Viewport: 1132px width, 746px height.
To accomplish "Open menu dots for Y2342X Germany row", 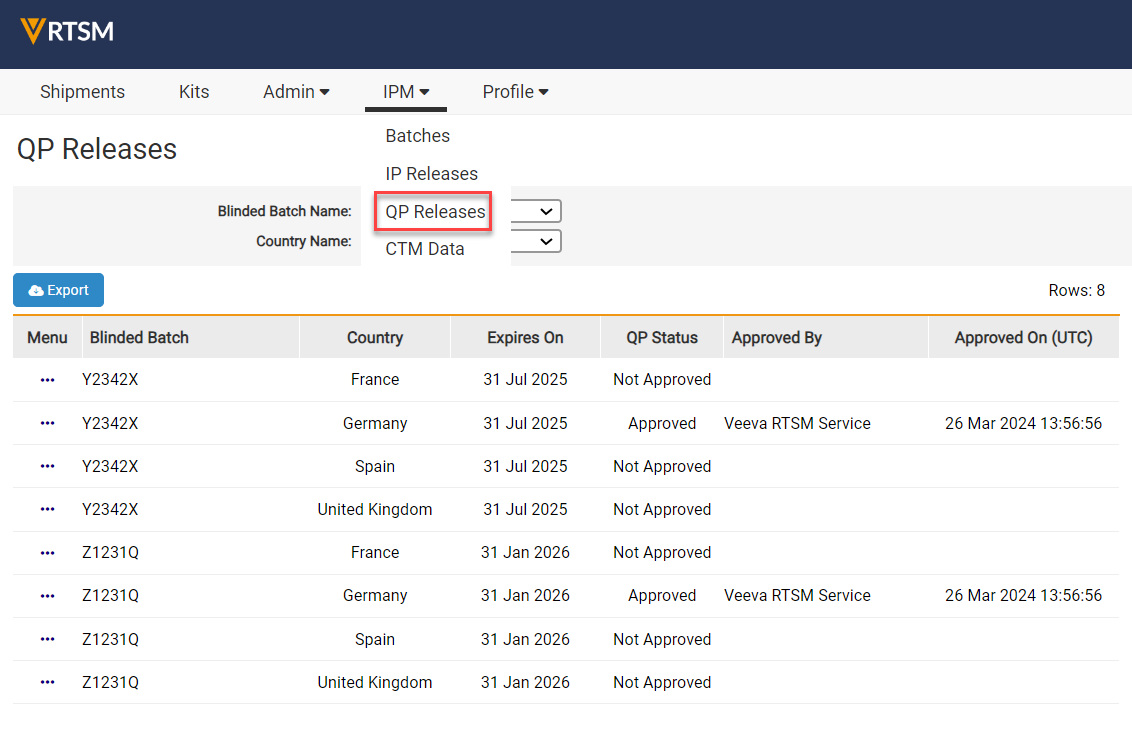I will [x=47, y=423].
